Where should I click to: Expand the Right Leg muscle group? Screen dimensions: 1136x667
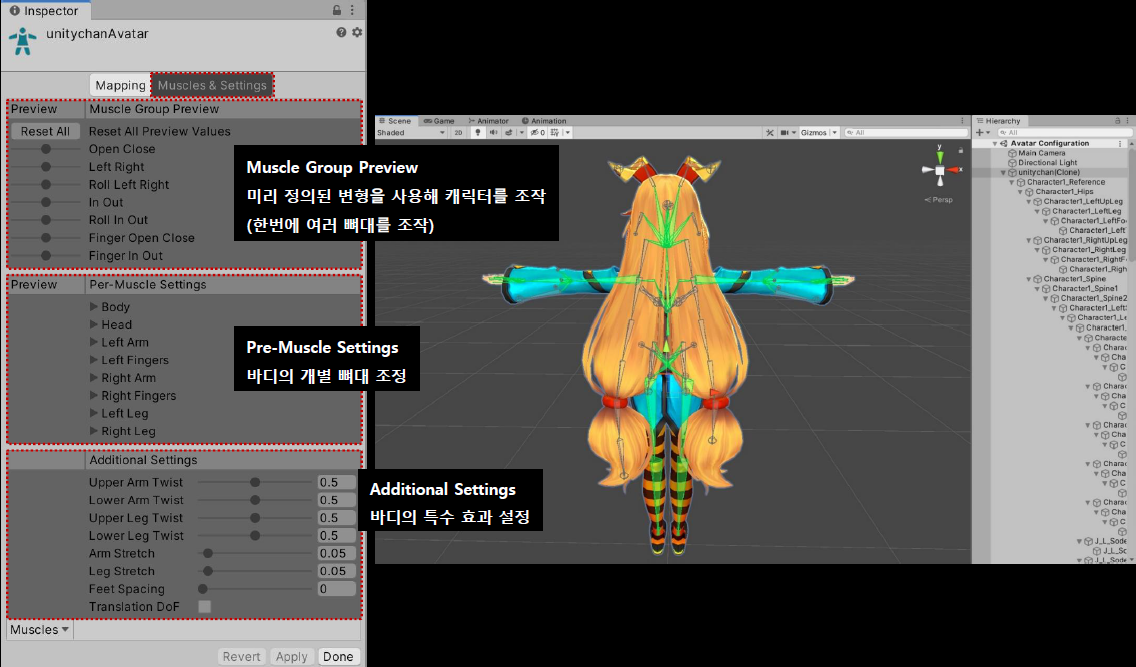click(93, 430)
